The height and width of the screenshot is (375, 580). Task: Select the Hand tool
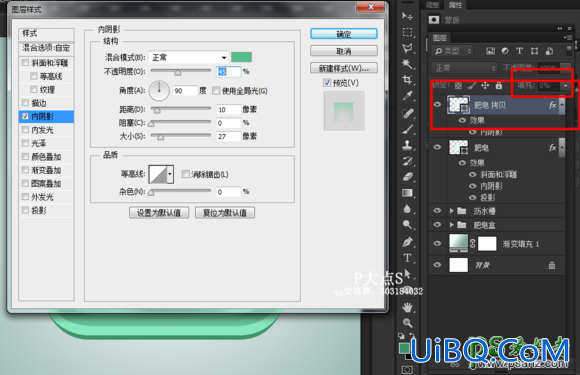407,307
